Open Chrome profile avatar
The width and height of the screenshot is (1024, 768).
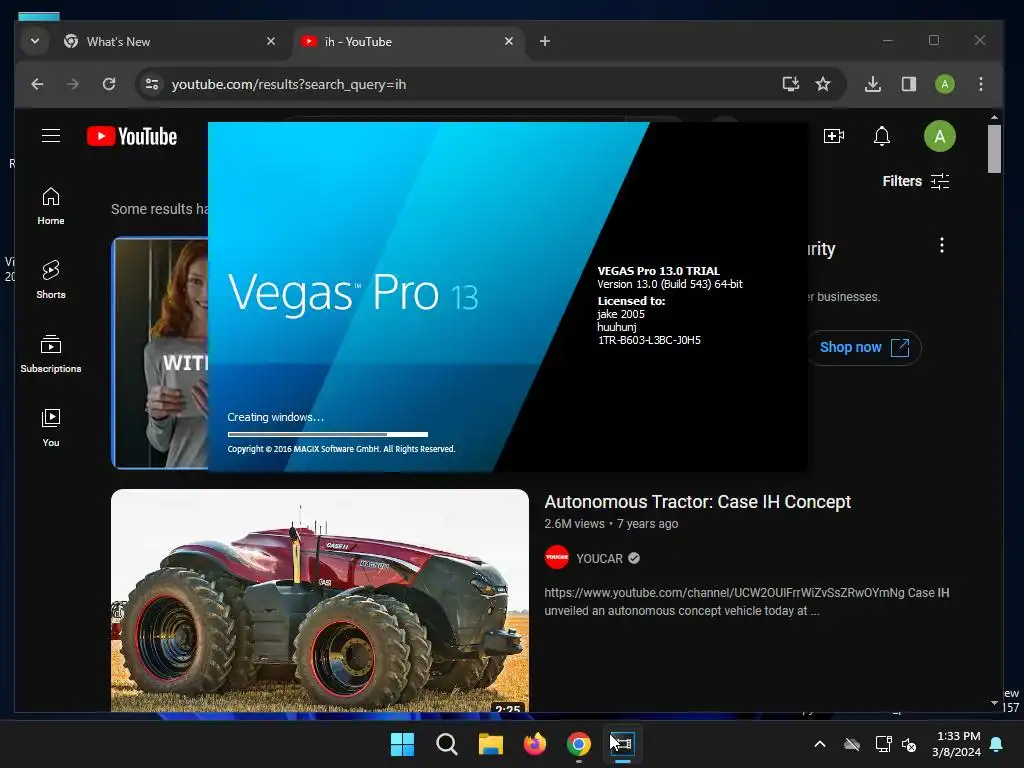tap(944, 84)
